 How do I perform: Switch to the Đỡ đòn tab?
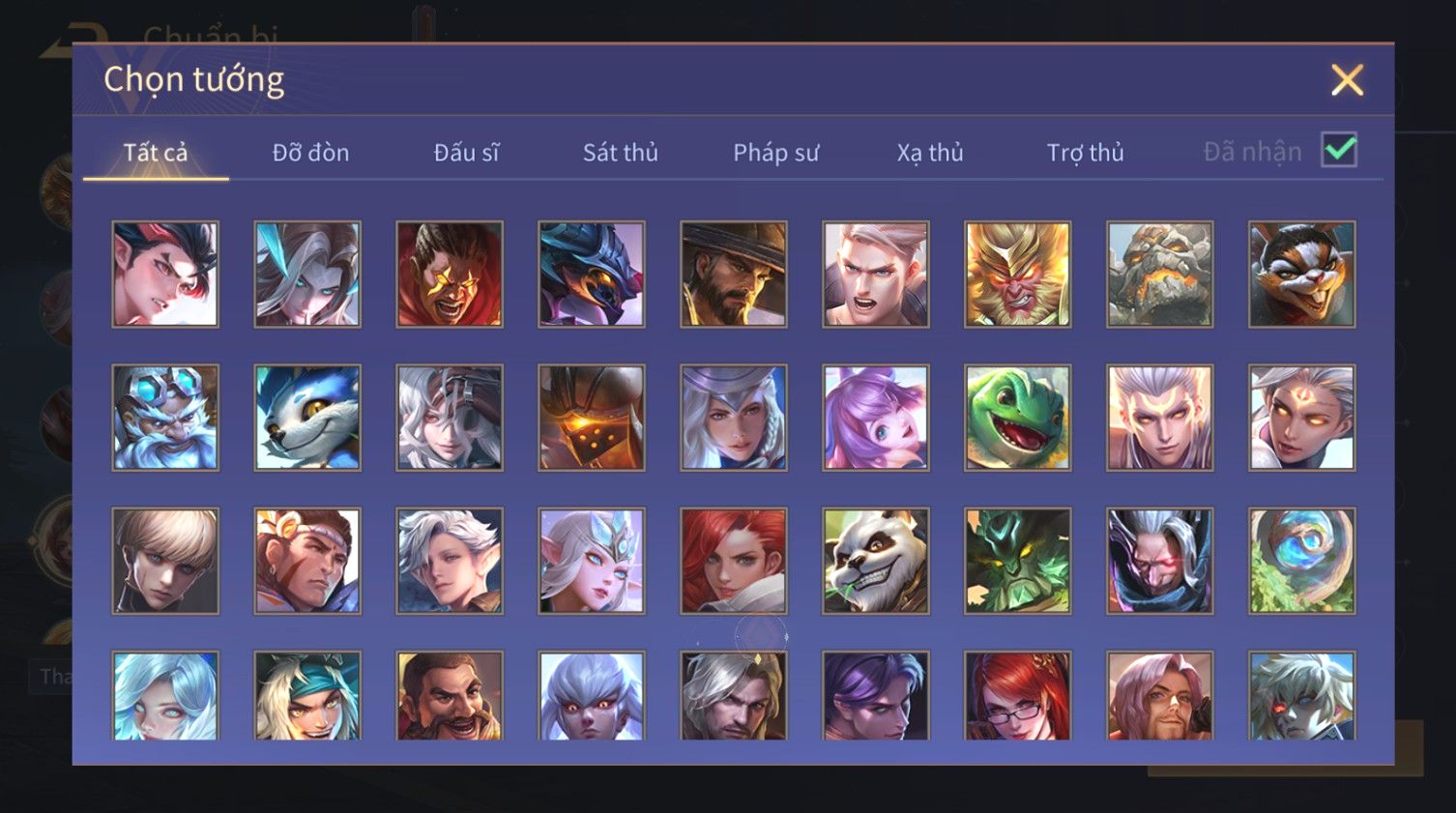tap(310, 153)
